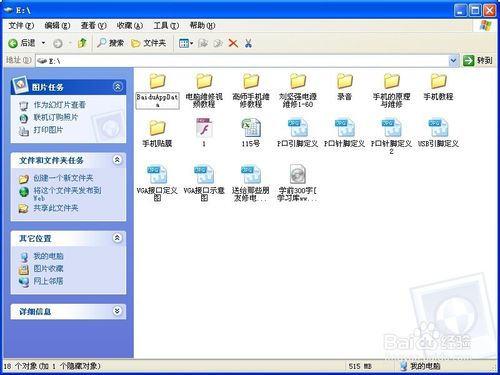Viewport: 500px width, 375px height.
Task: Open the 手机的原理与维修 folder
Action: [391, 90]
